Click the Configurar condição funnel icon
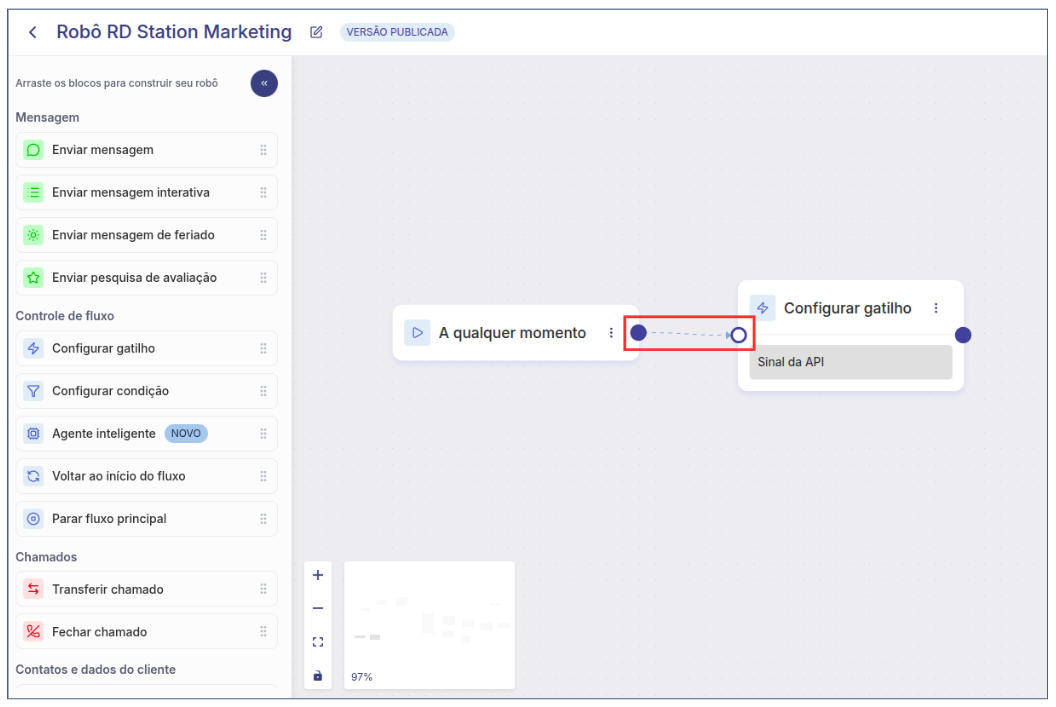Viewport: 1056px width, 707px height. click(33, 391)
